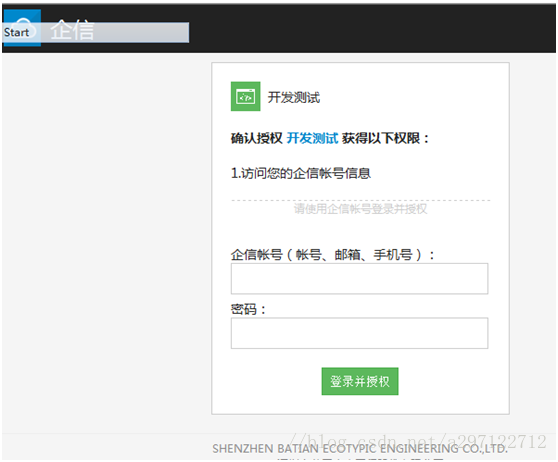This screenshot has height=462, width=558.
Task: Select the 开发测试 app name beside icon
Action: coord(294,97)
